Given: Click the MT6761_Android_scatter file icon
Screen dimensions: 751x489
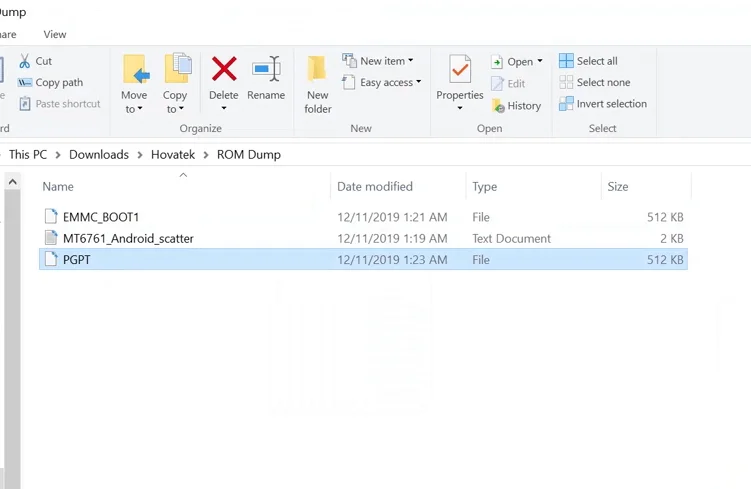Looking at the screenshot, I should click(x=51, y=238).
